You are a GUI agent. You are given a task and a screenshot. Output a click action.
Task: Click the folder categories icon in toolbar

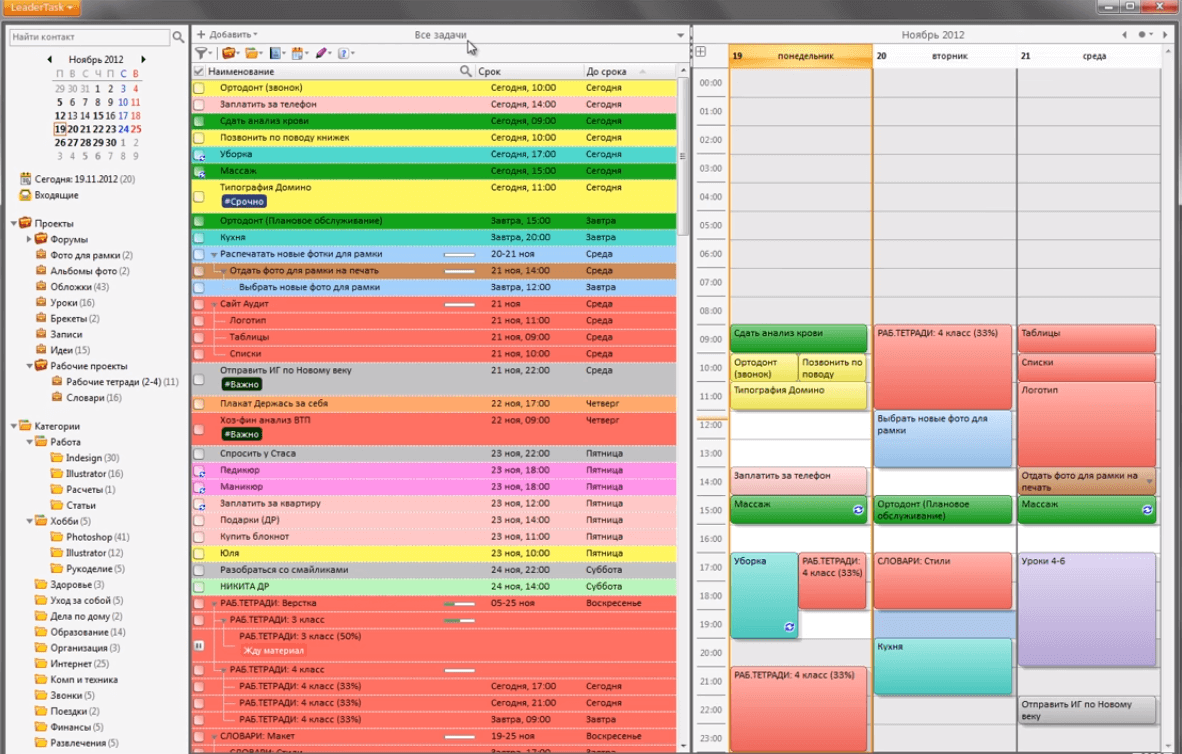tap(253, 53)
